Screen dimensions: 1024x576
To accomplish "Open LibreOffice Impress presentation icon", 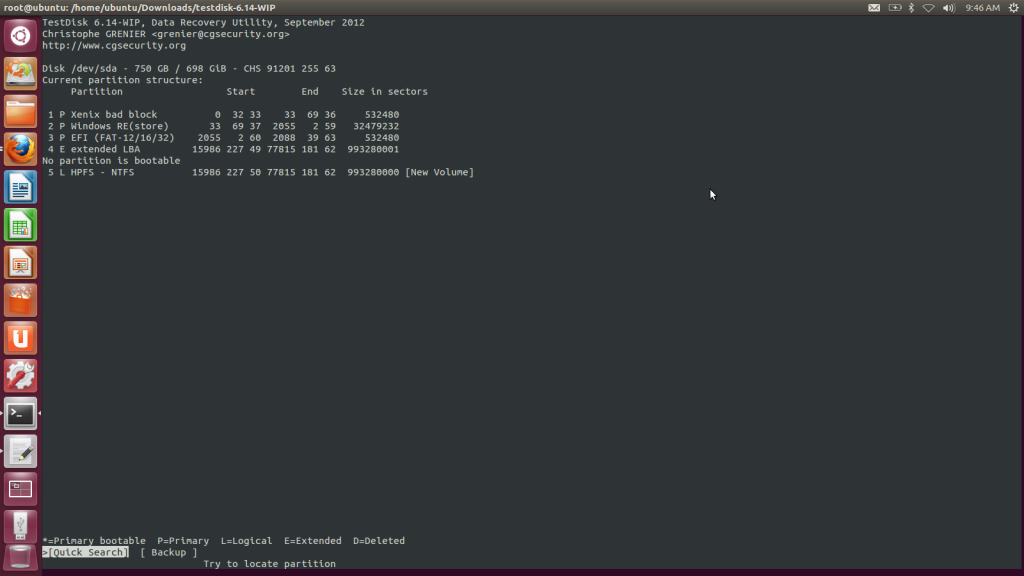I will 20,263.
